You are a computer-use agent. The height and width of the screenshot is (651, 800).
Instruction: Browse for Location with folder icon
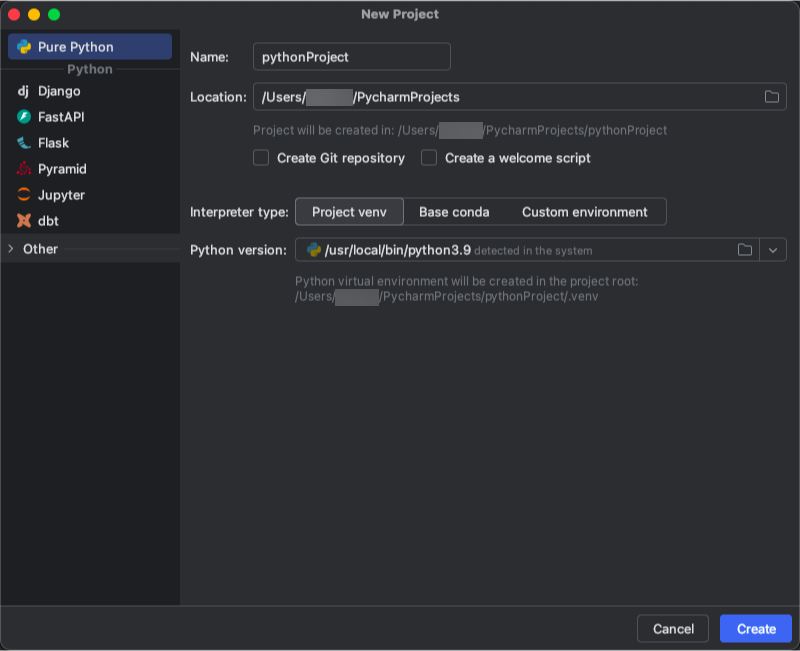(x=771, y=96)
